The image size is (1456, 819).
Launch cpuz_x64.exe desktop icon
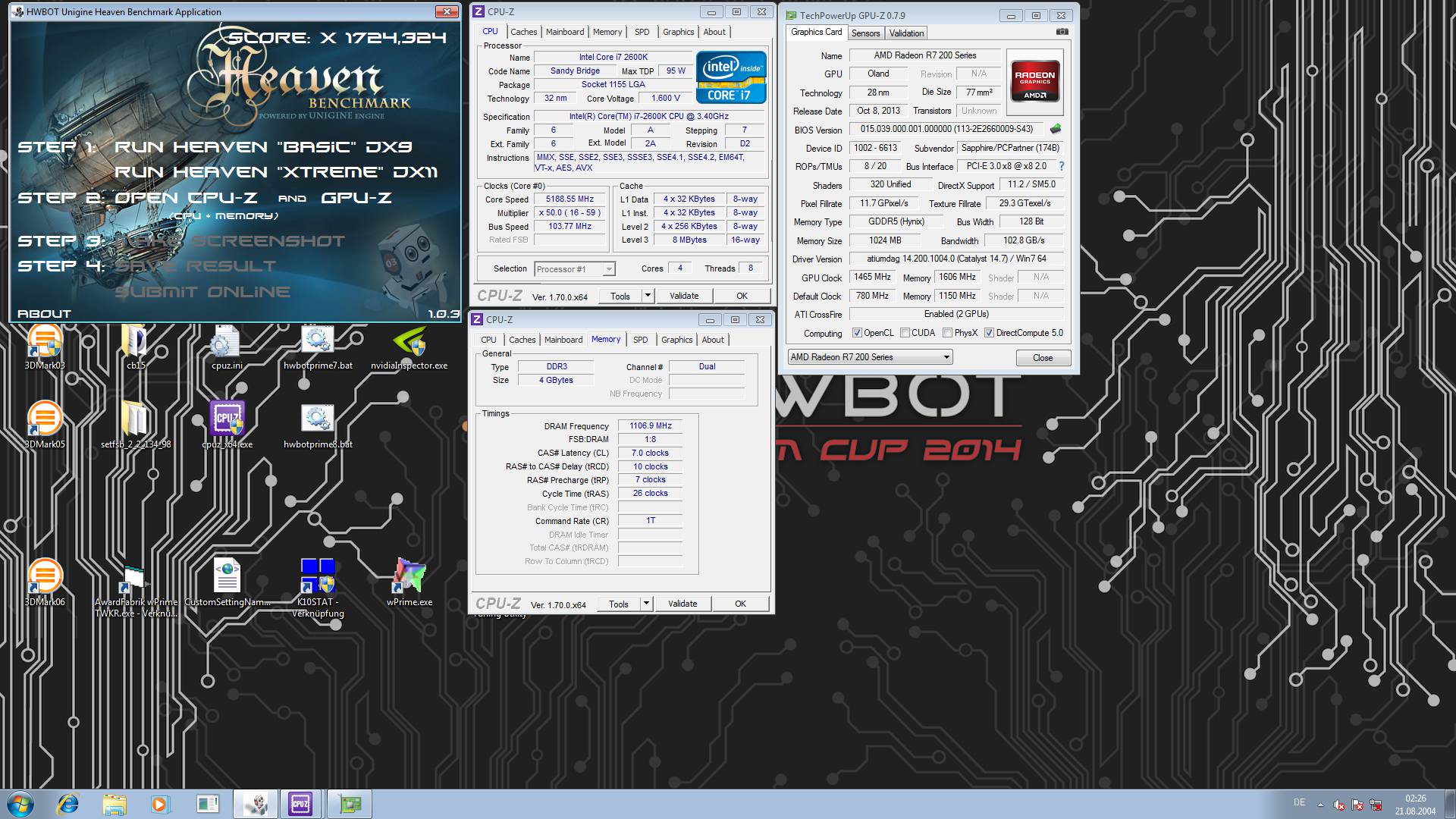tap(227, 424)
